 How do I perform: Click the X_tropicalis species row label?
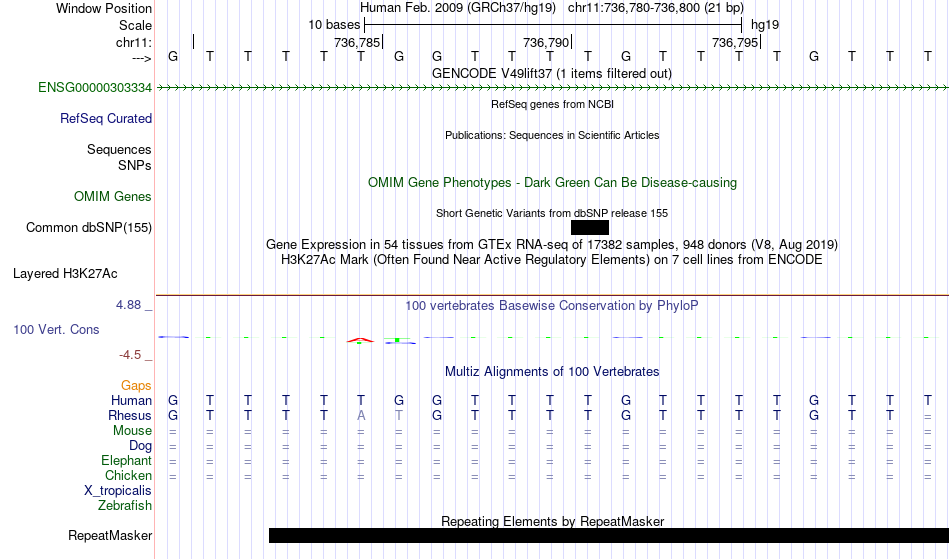click(x=118, y=491)
